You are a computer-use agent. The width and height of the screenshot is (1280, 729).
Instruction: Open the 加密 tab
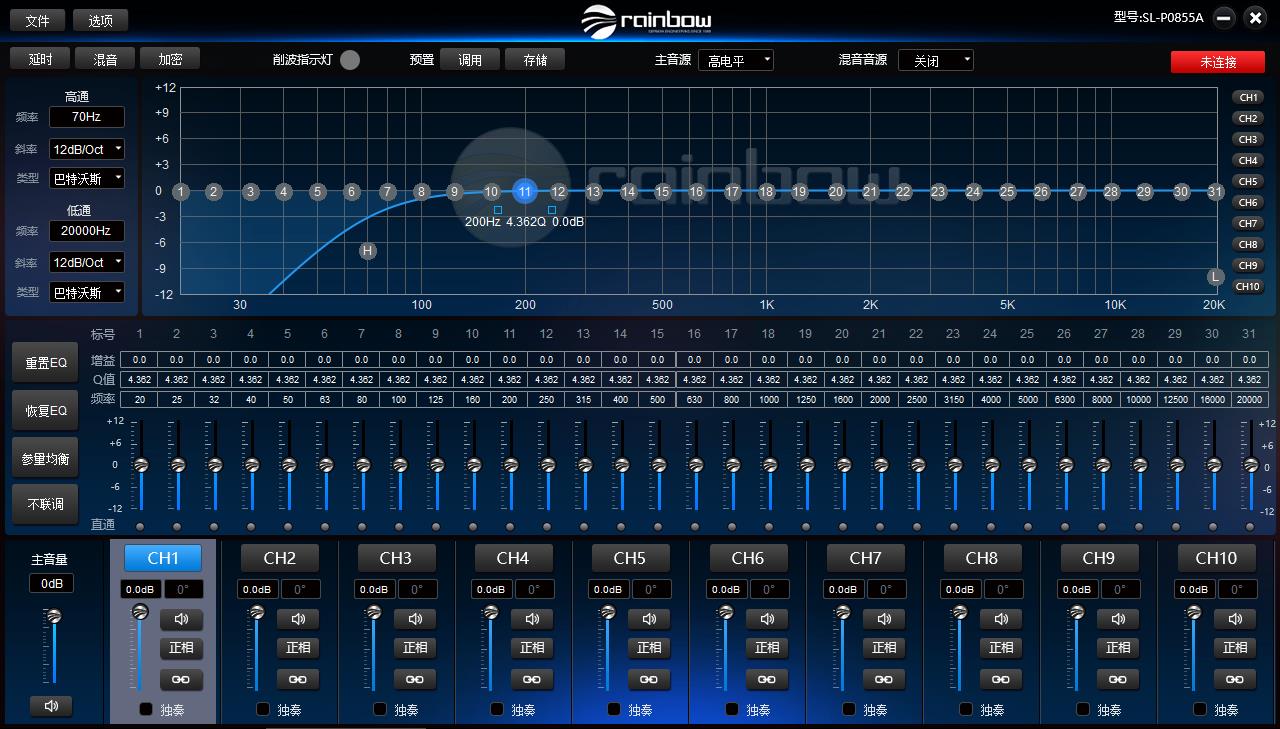pos(170,59)
